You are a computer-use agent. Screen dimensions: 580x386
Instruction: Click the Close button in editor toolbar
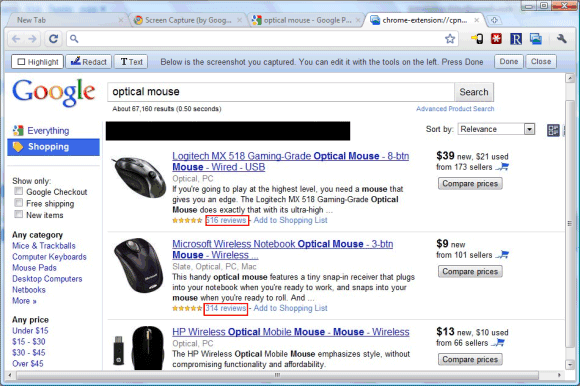(541, 62)
